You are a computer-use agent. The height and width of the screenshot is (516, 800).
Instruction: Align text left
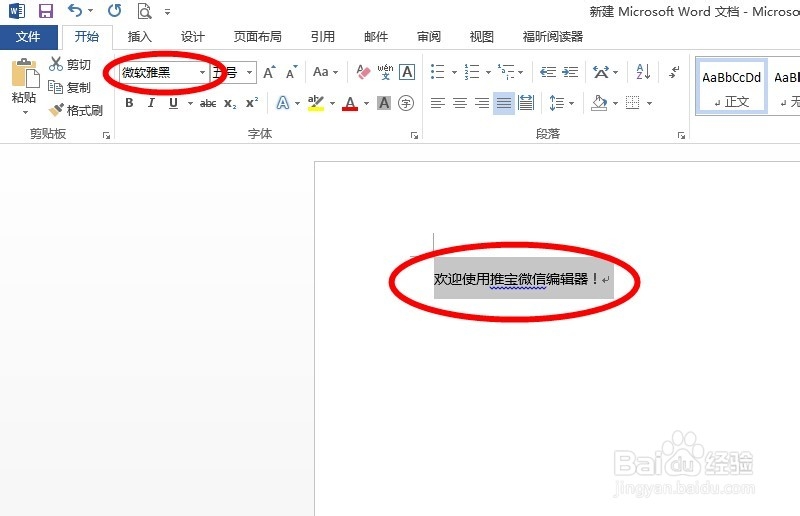(x=438, y=104)
